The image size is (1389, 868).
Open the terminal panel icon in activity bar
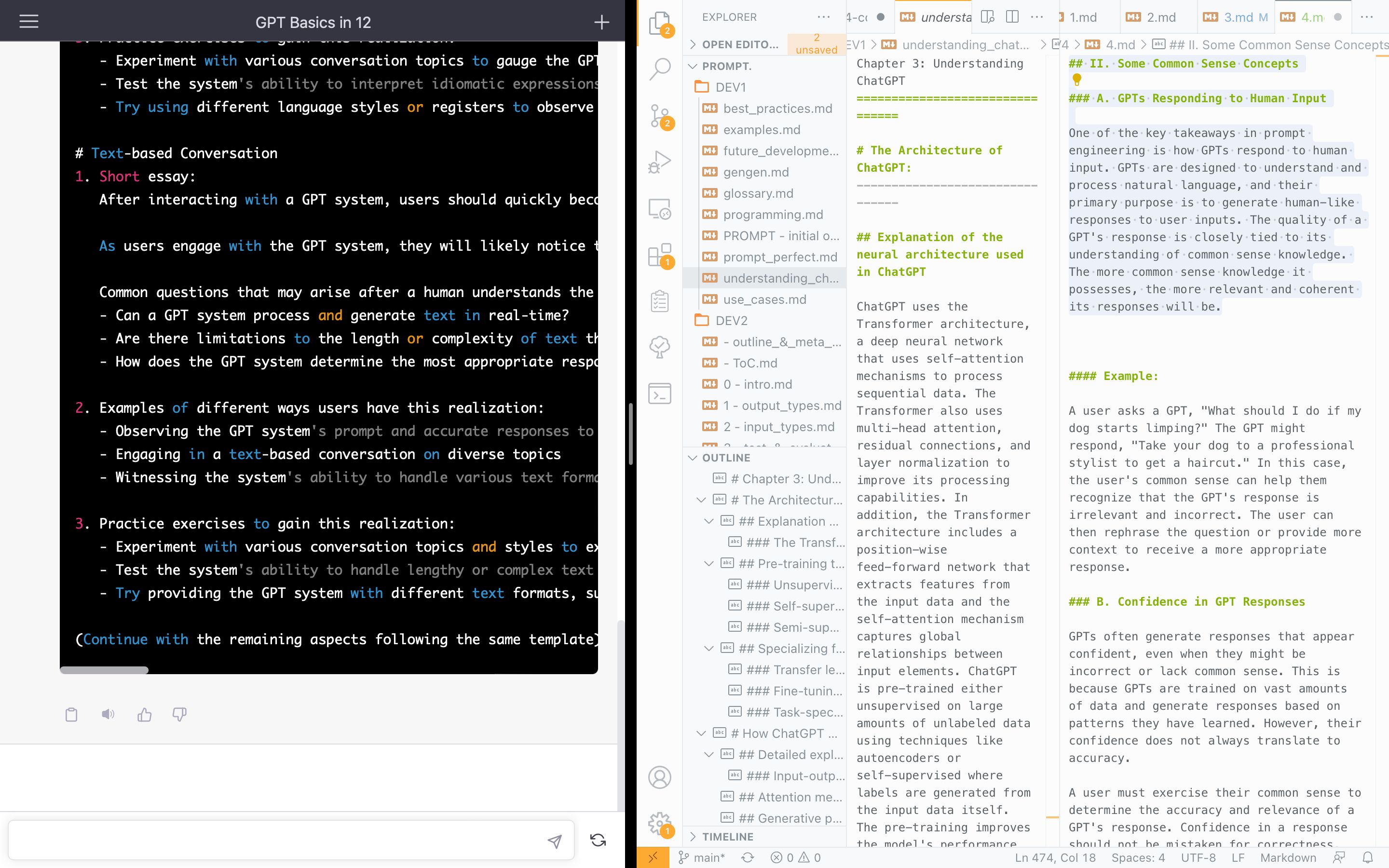point(659,393)
